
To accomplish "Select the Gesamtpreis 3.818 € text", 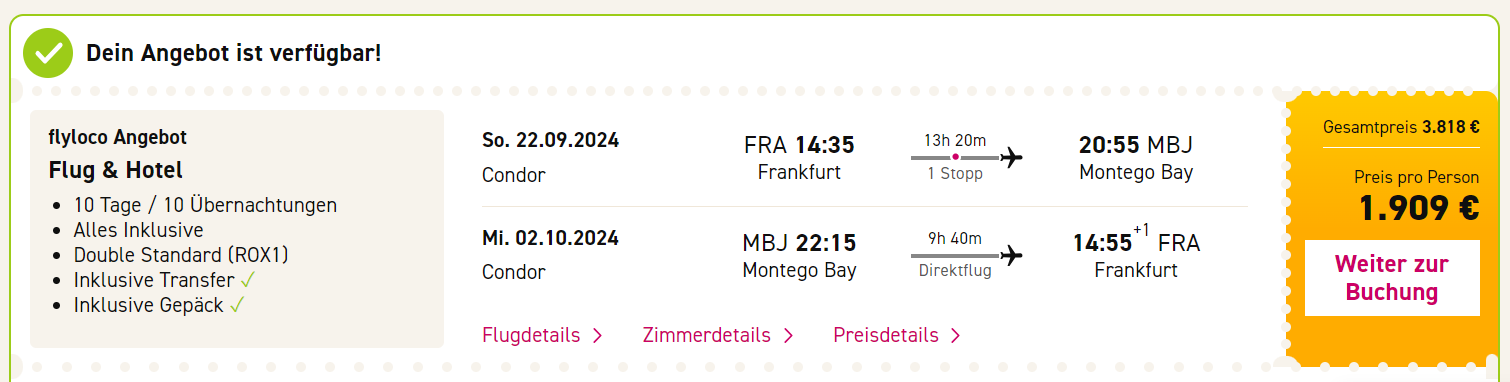I will click(1401, 128).
